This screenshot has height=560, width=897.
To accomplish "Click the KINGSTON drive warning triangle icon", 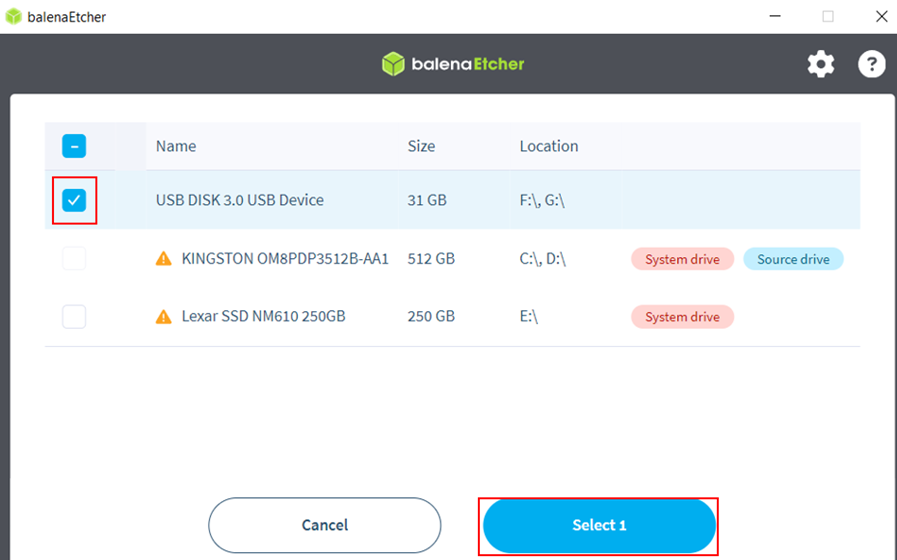I will pyautogui.click(x=164, y=259).
